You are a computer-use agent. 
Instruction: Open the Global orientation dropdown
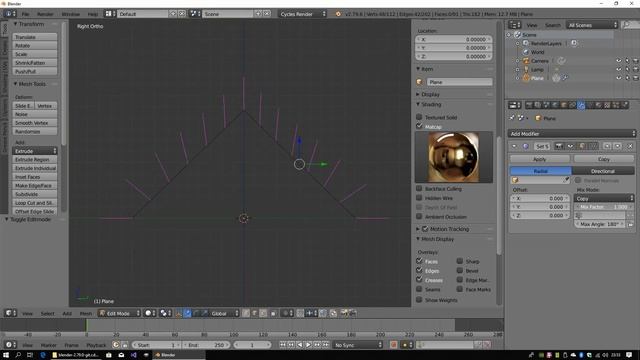[x=224, y=313]
